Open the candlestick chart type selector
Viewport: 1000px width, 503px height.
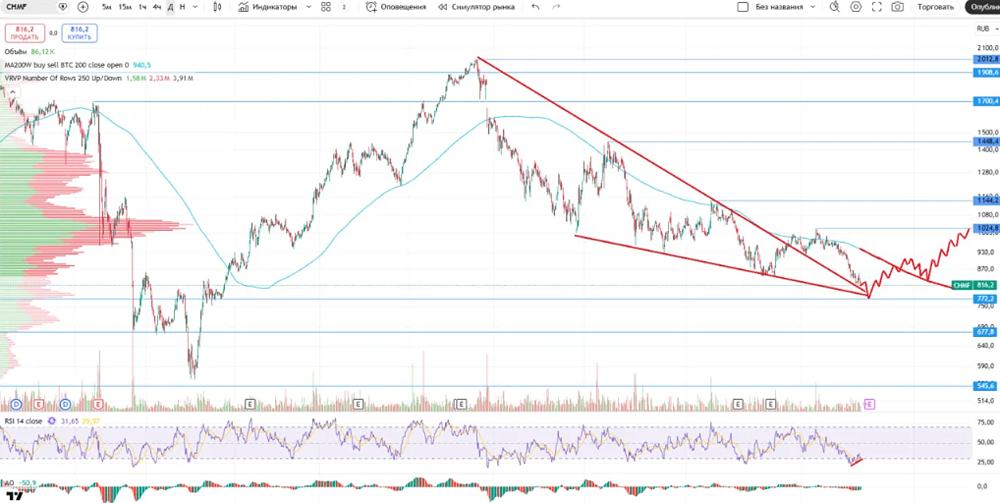[x=217, y=7]
